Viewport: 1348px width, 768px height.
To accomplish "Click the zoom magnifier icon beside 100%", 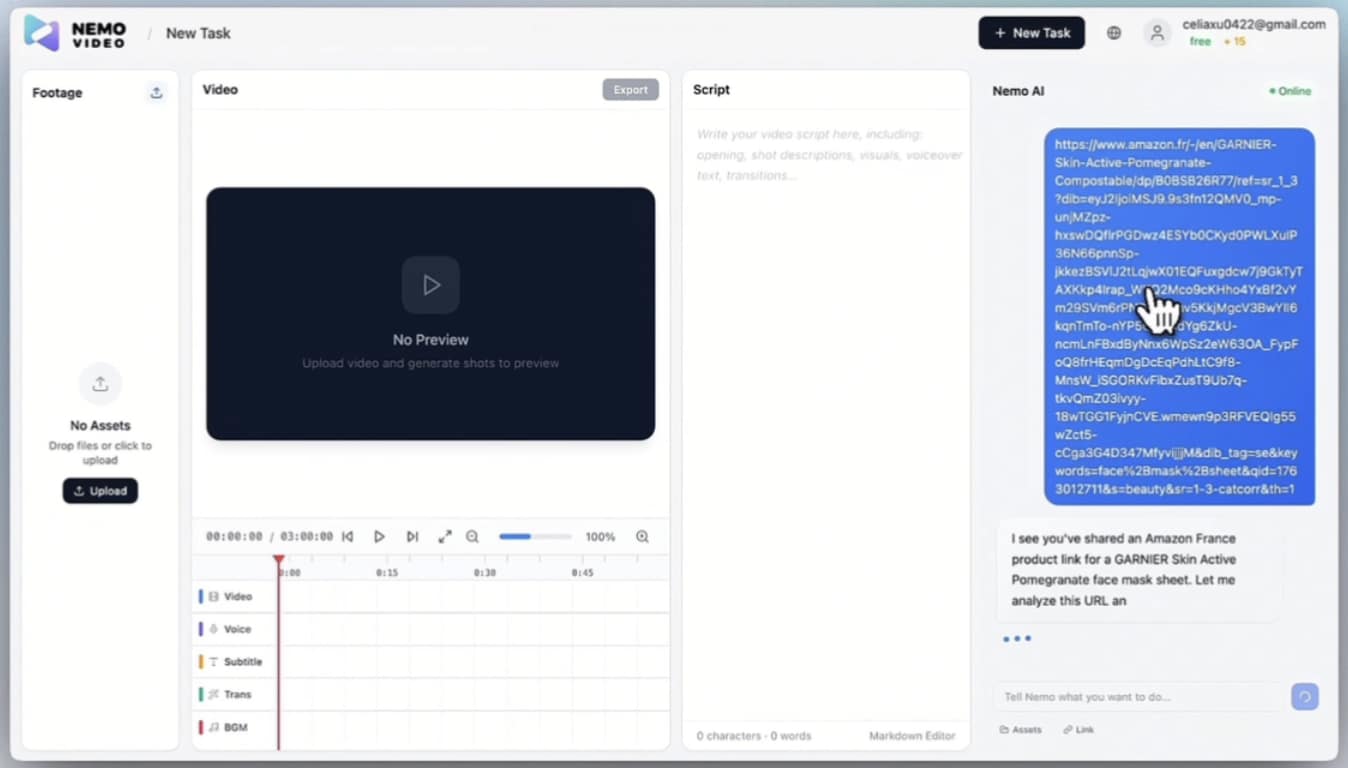I will pyautogui.click(x=643, y=536).
